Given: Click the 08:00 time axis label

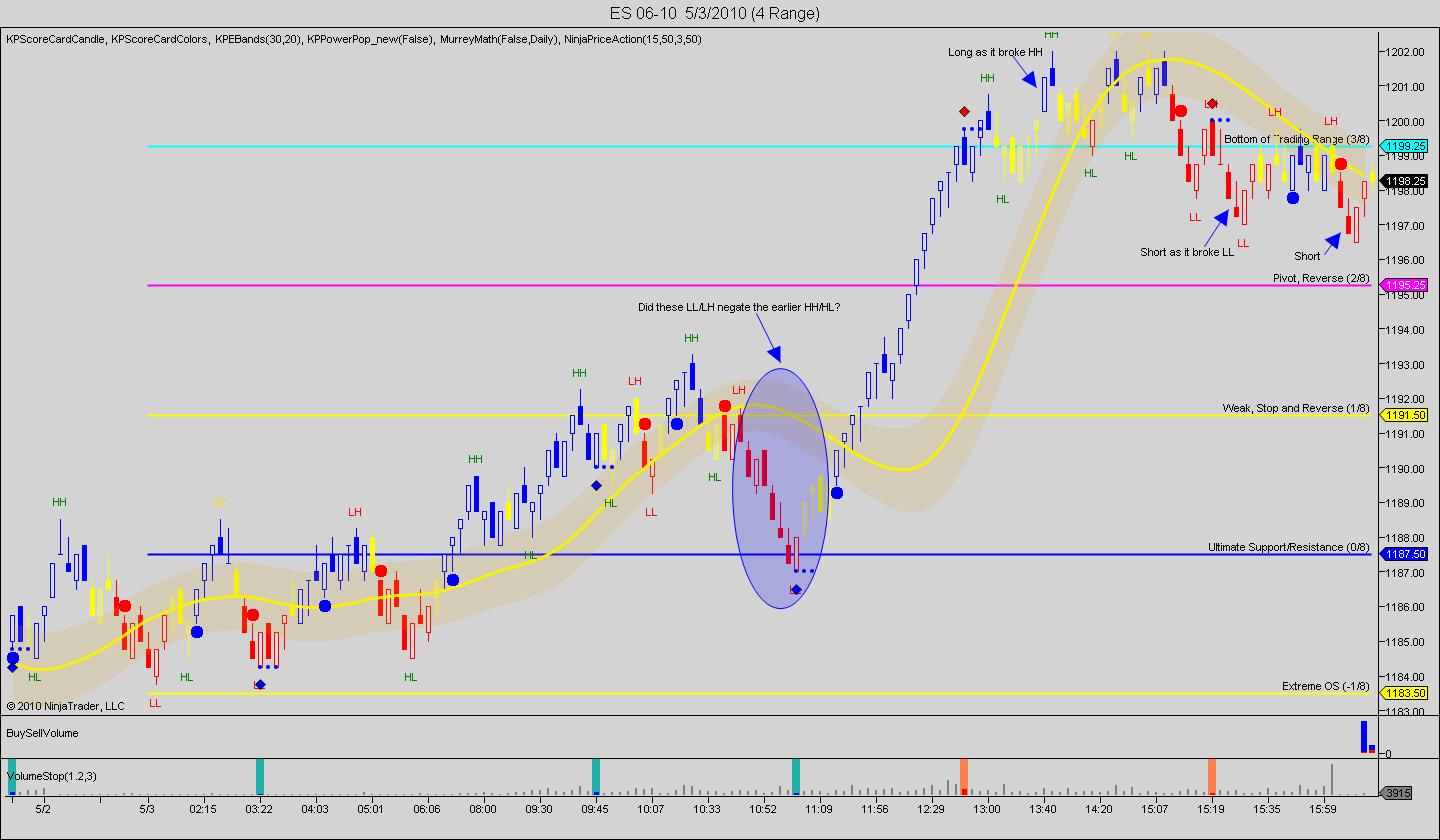Looking at the screenshot, I should (x=483, y=808).
